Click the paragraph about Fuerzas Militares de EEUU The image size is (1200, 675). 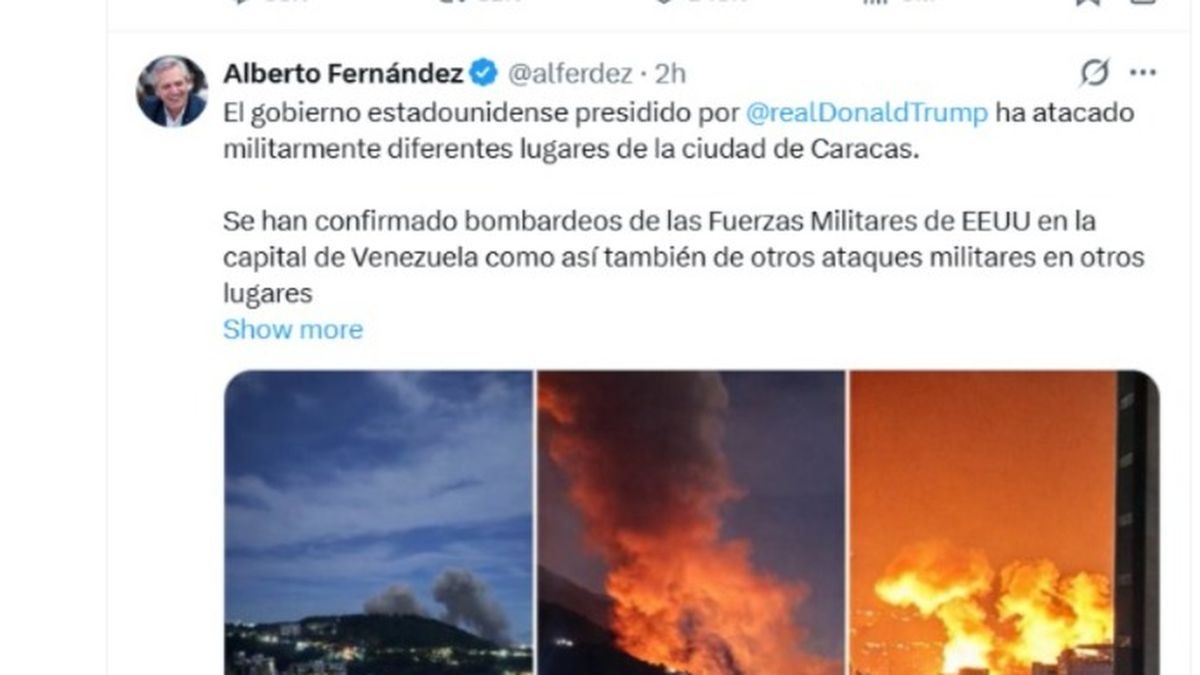point(683,257)
